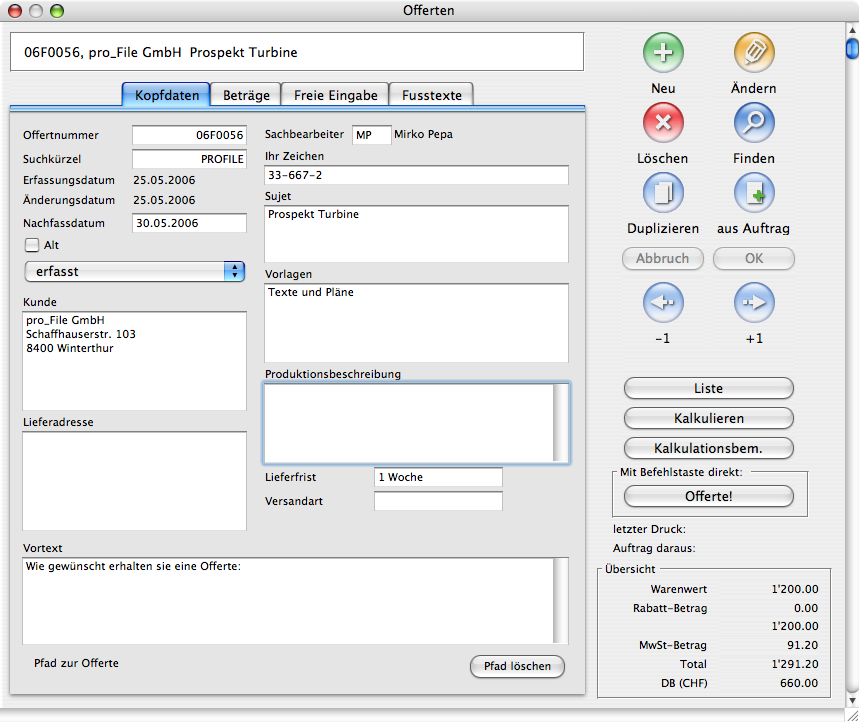Image resolution: width=859 pixels, height=722 pixels.
Task: Open the Freie Eingabe tab
Action: coord(335,95)
